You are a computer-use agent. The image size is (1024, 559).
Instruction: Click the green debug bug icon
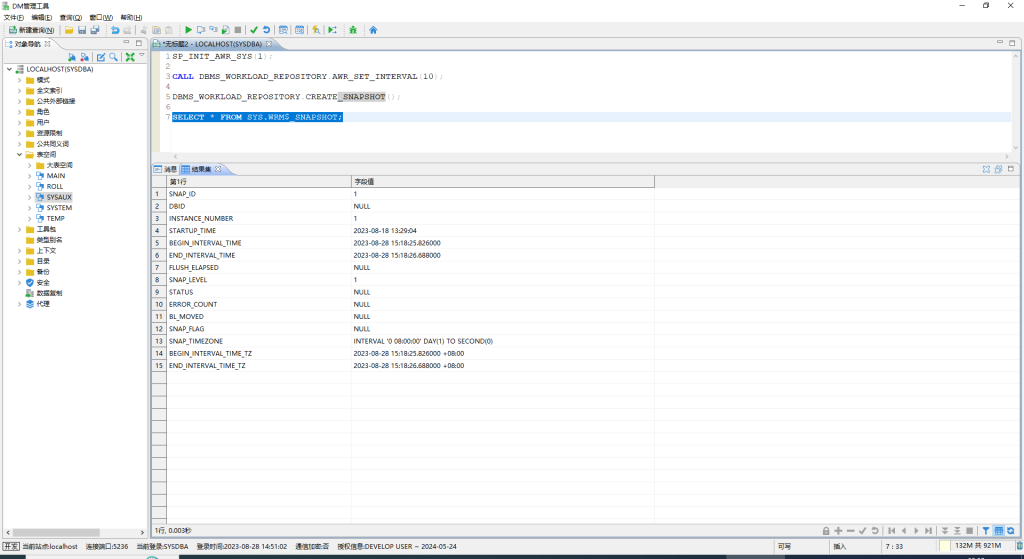click(353, 30)
